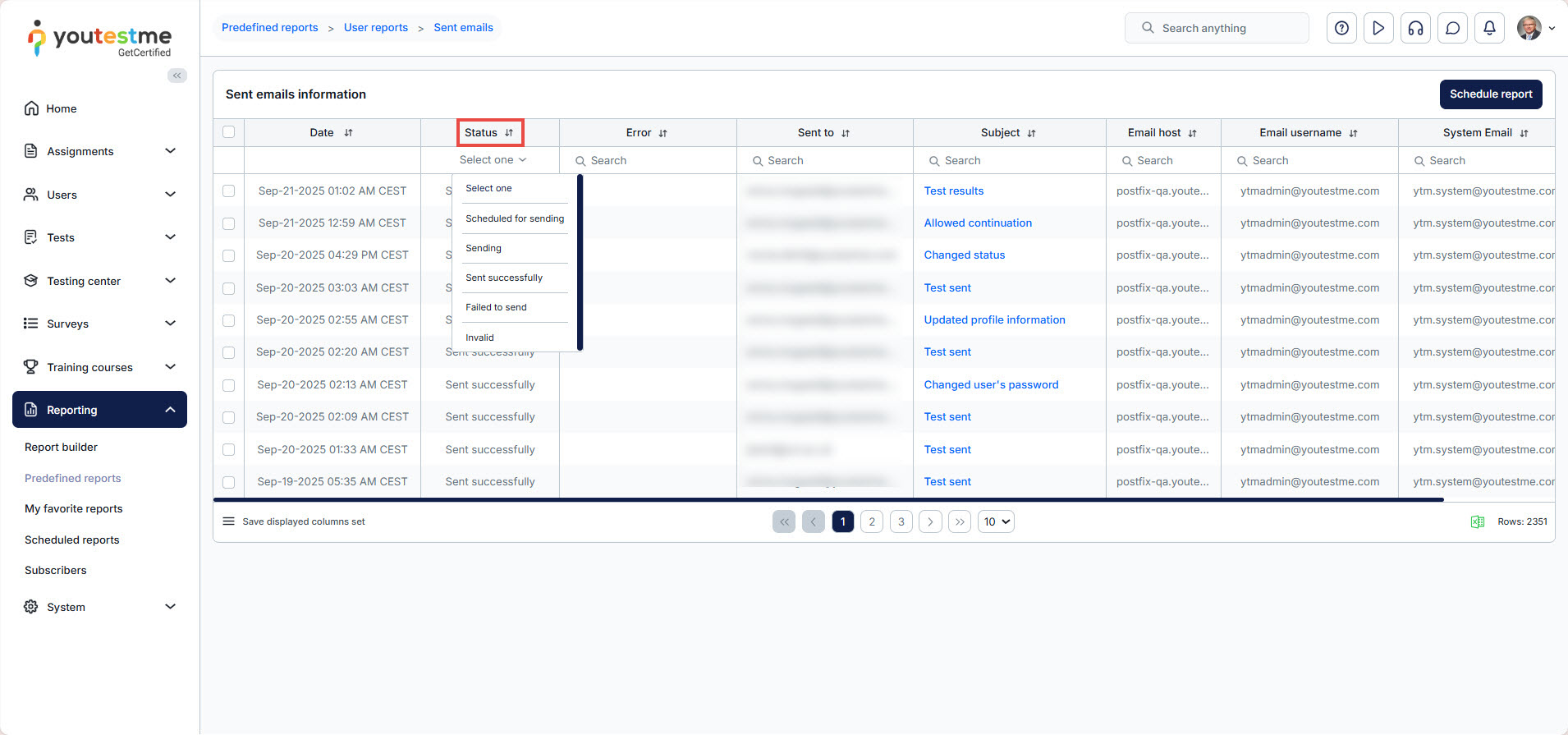The image size is (1568, 735).
Task: Open the 'Changed user's password' subject link
Action: click(991, 384)
